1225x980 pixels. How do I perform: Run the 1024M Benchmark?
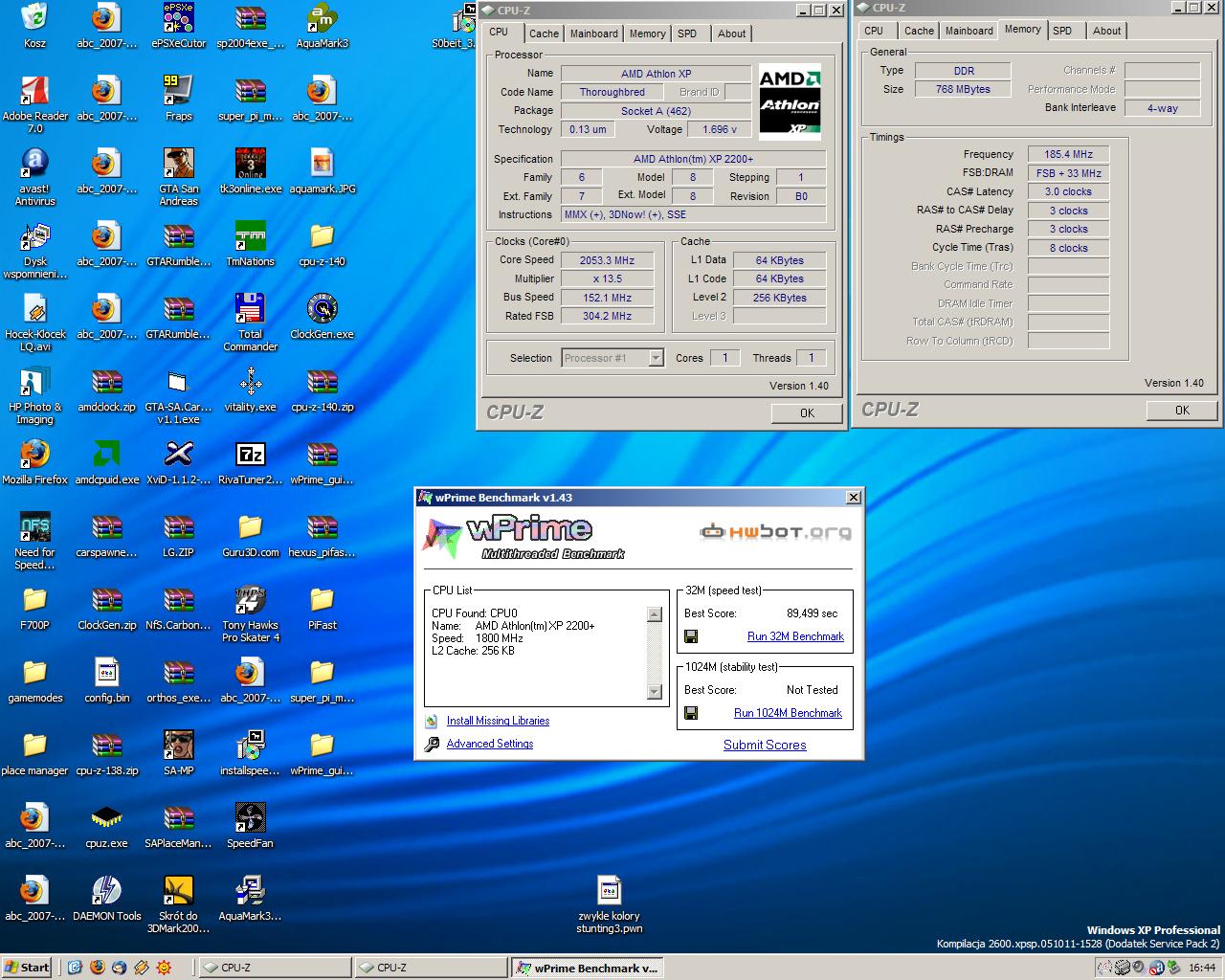pyautogui.click(x=788, y=713)
